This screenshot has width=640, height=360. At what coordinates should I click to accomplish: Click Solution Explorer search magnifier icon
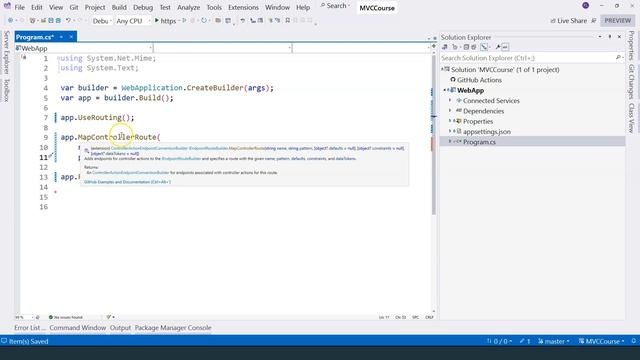[x=618, y=58]
